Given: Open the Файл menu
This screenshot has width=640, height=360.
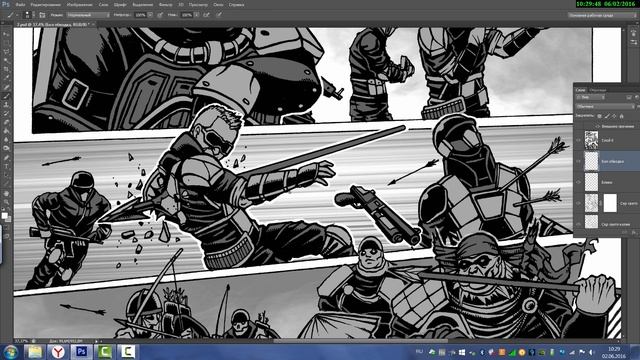Looking at the screenshot, I should 20,4.
